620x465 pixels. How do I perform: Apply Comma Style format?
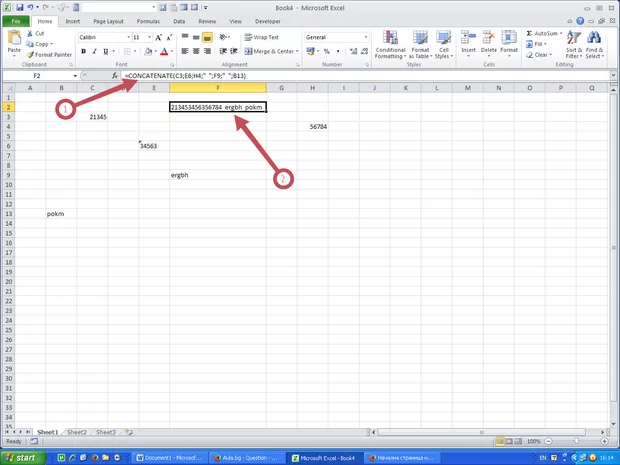(338, 51)
